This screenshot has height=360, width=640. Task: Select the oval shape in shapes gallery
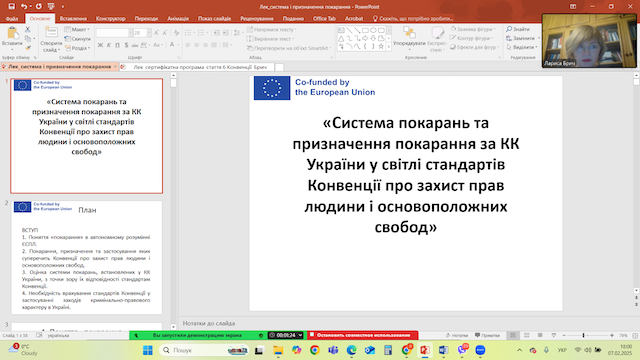(x=373, y=30)
